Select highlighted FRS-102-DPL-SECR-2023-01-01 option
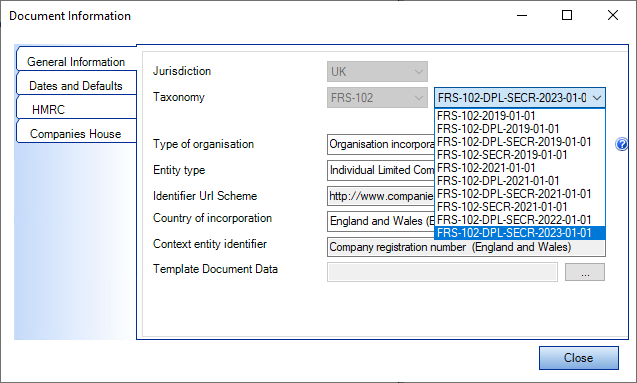The height and width of the screenshot is (383, 637). pos(520,233)
